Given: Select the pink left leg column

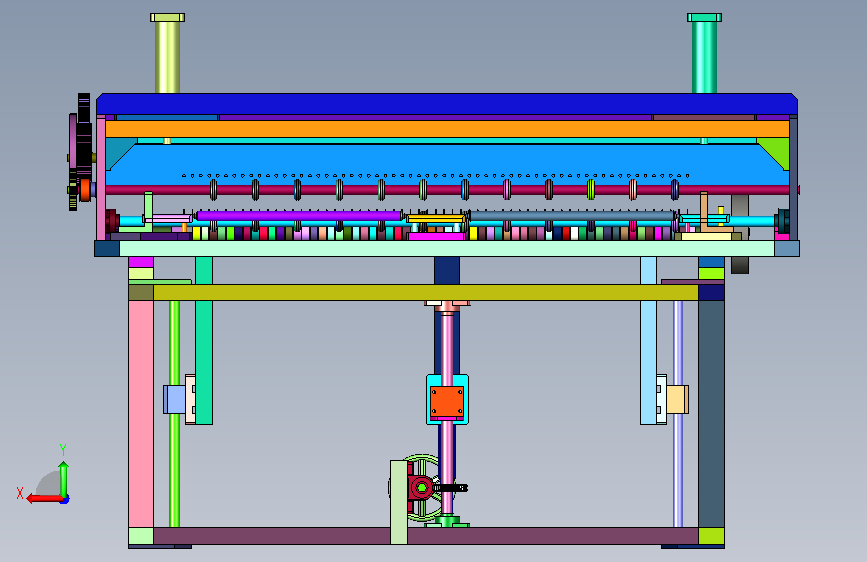Looking at the screenshot, I should pyautogui.click(x=141, y=414).
